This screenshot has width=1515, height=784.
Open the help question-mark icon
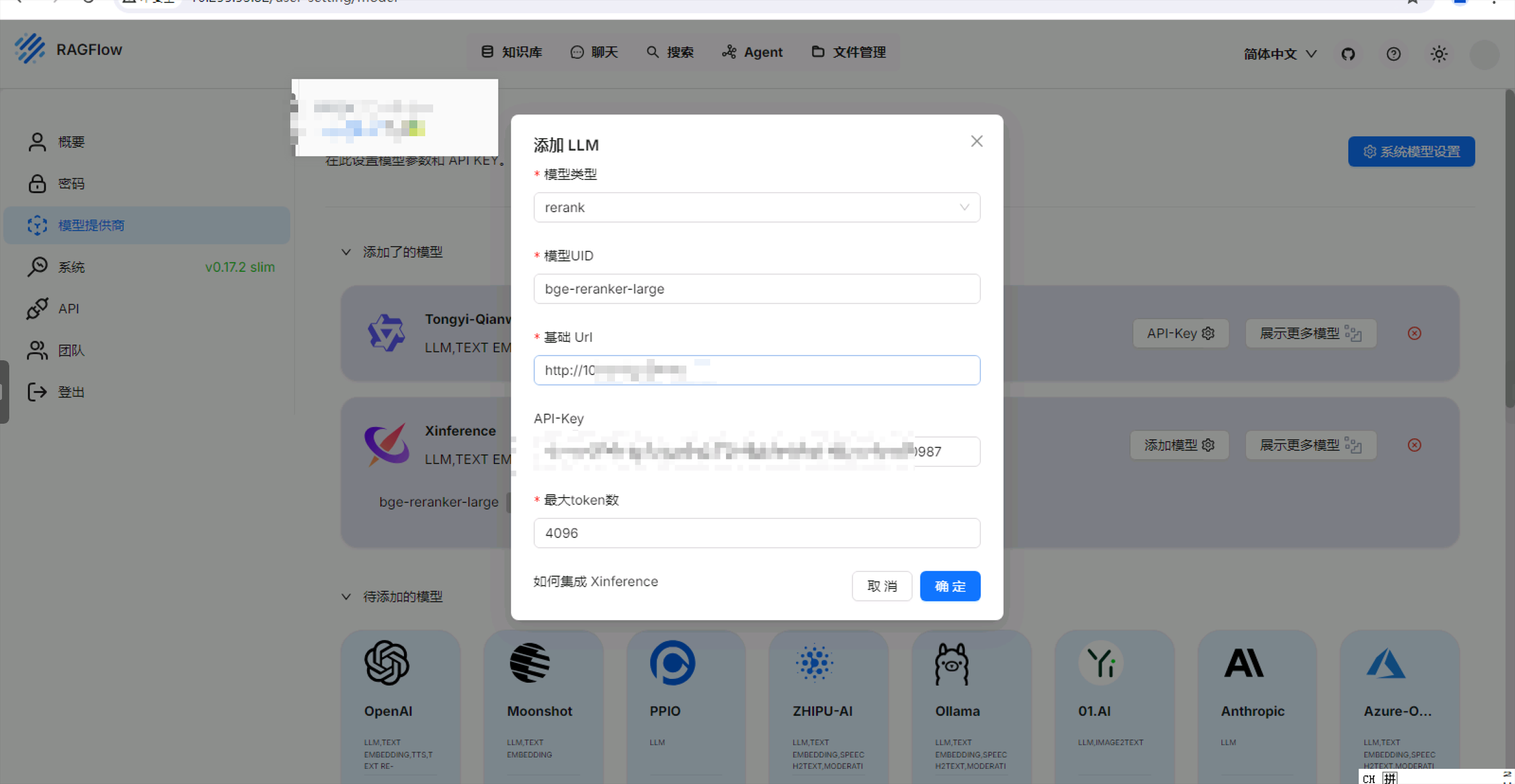[1393, 54]
